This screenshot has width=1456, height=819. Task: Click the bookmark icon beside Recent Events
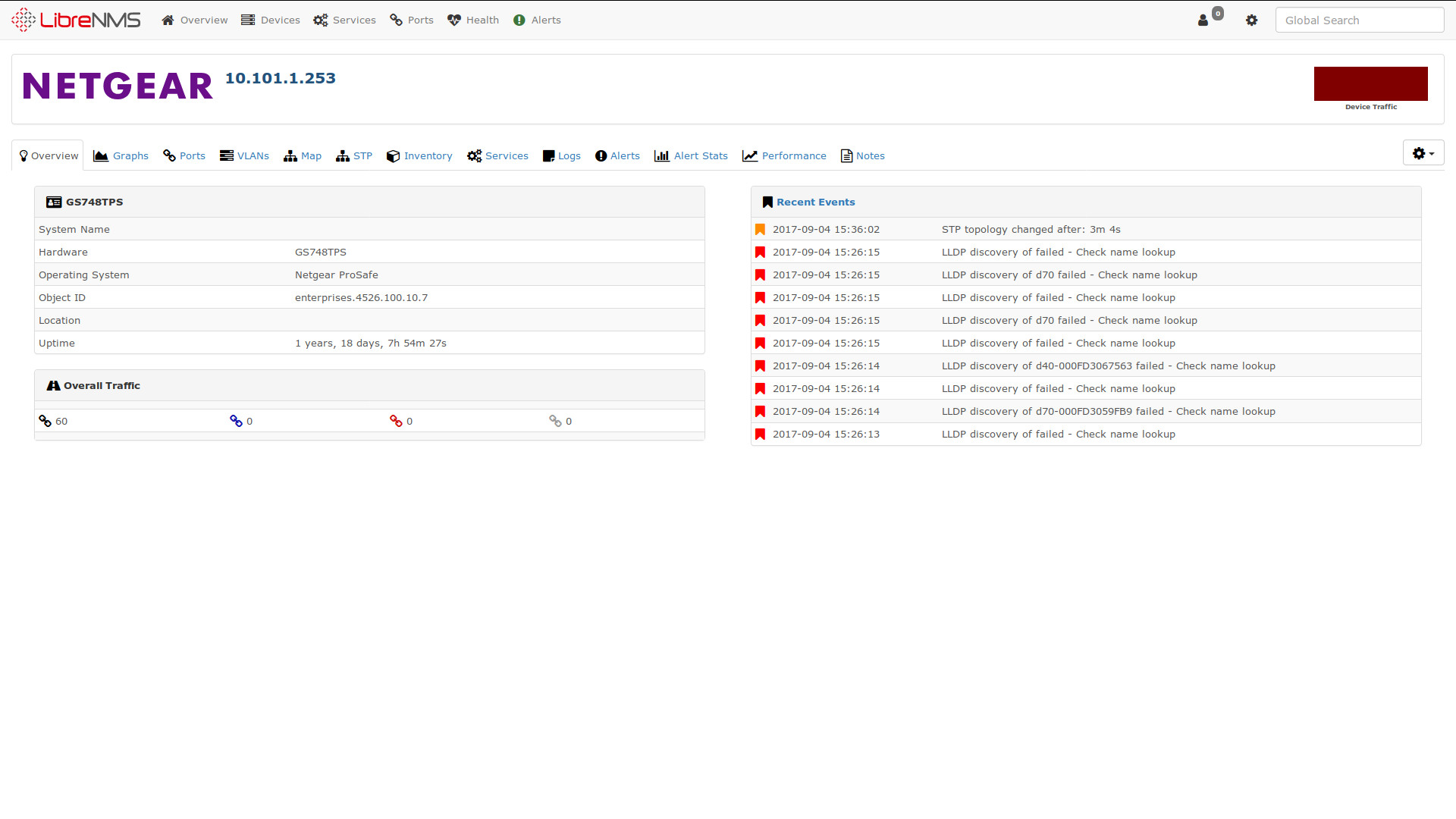pyautogui.click(x=767, y=202)
